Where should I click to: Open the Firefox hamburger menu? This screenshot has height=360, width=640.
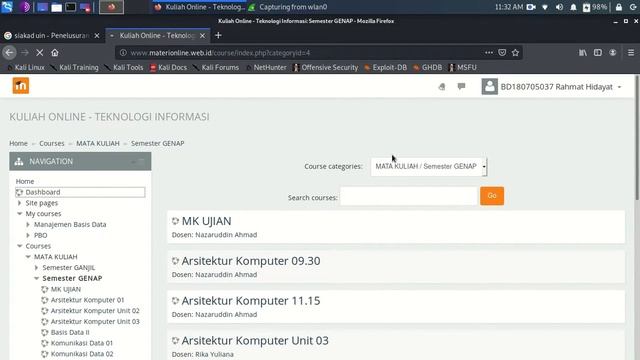(631, 53)
